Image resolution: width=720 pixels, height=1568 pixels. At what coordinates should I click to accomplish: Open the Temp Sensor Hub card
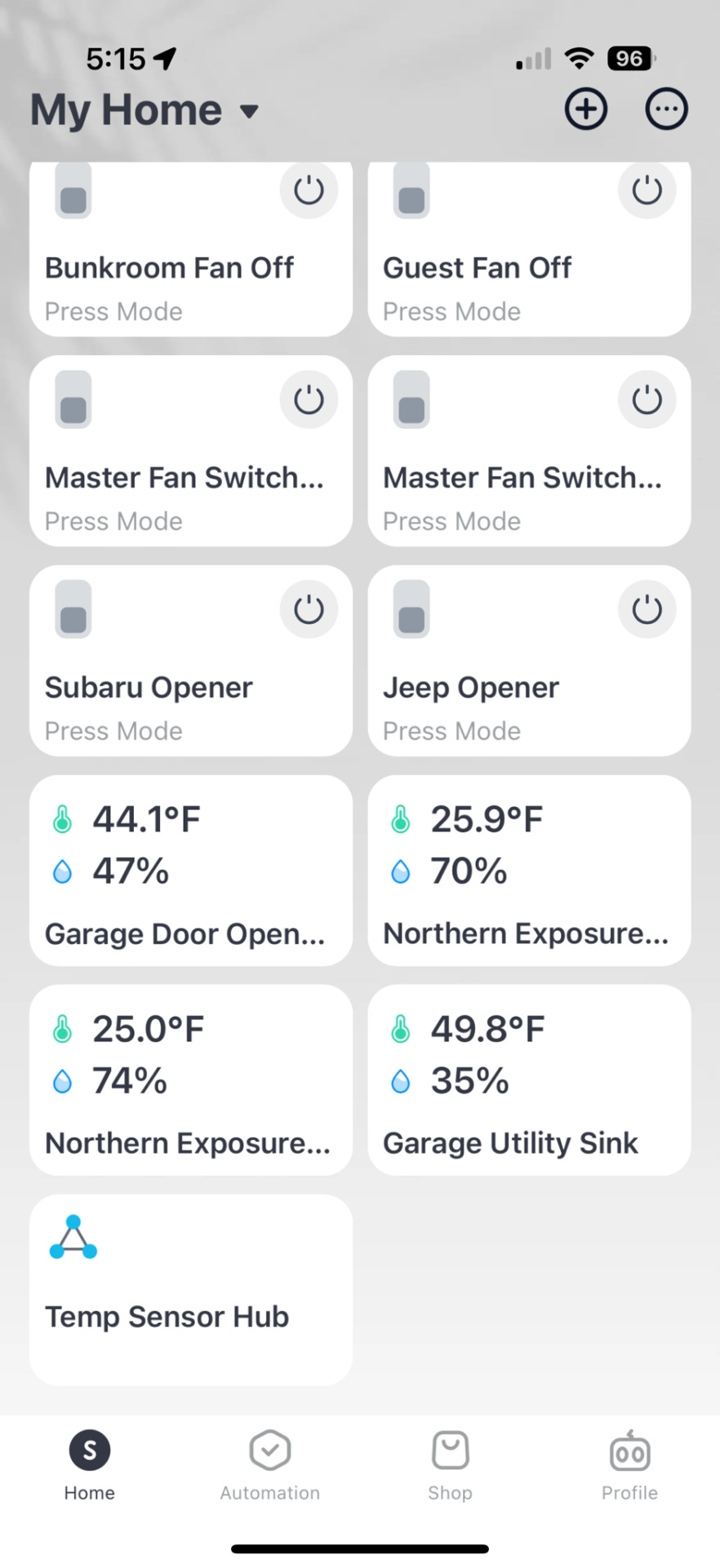tap(191, 1290)
